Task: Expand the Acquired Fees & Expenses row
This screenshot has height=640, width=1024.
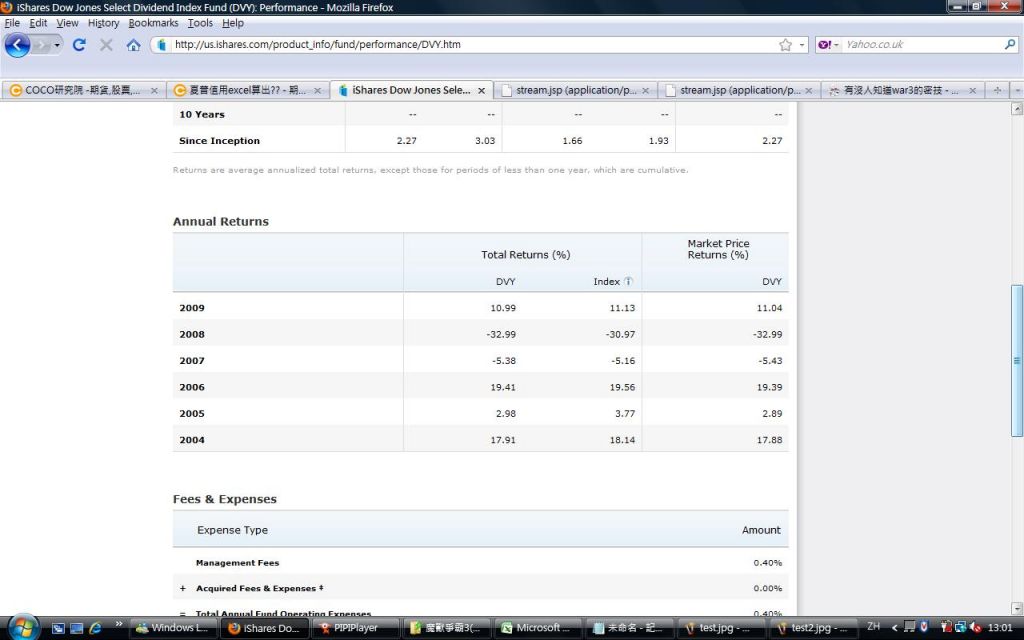Action: click(183, 588)
